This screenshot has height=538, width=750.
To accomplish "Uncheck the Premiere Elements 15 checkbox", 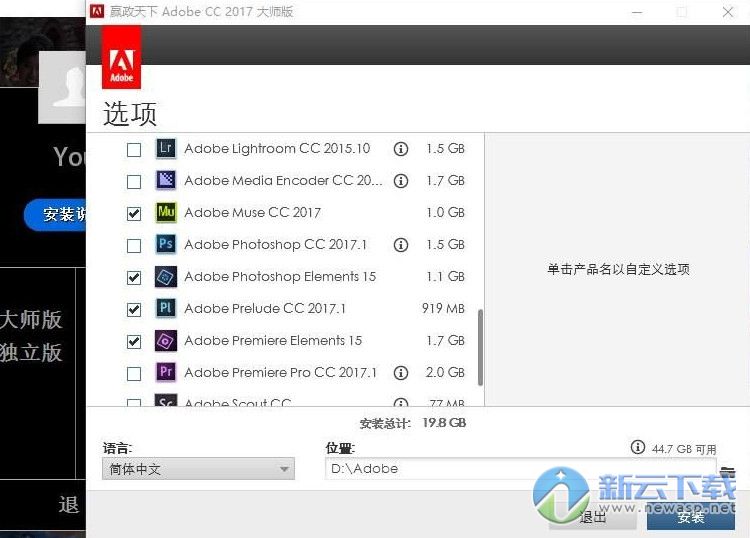I will click(134, 342).
